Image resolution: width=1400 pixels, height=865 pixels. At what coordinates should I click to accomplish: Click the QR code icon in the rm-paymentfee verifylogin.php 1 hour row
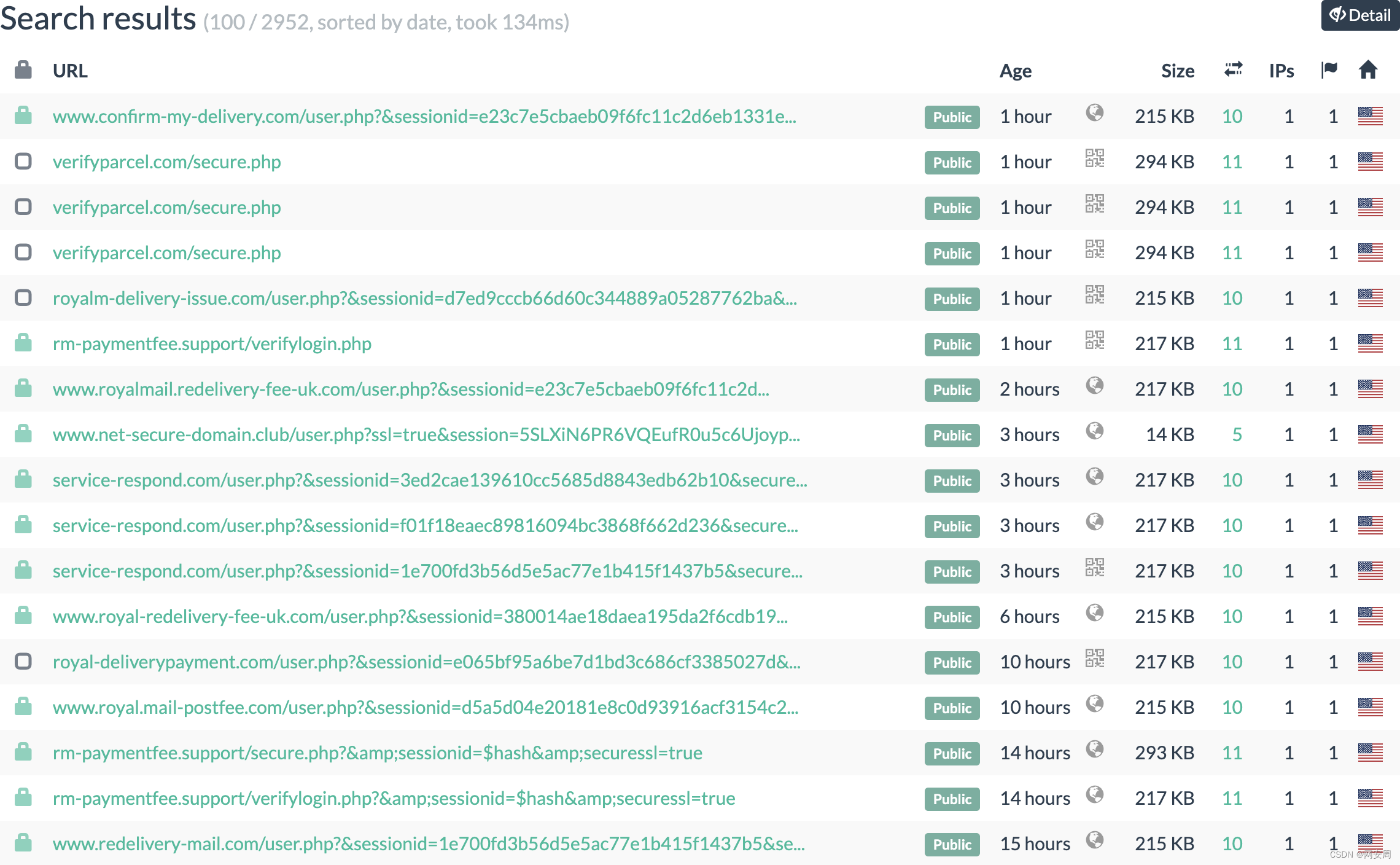pyautogui.click(x=1094, y=340)
